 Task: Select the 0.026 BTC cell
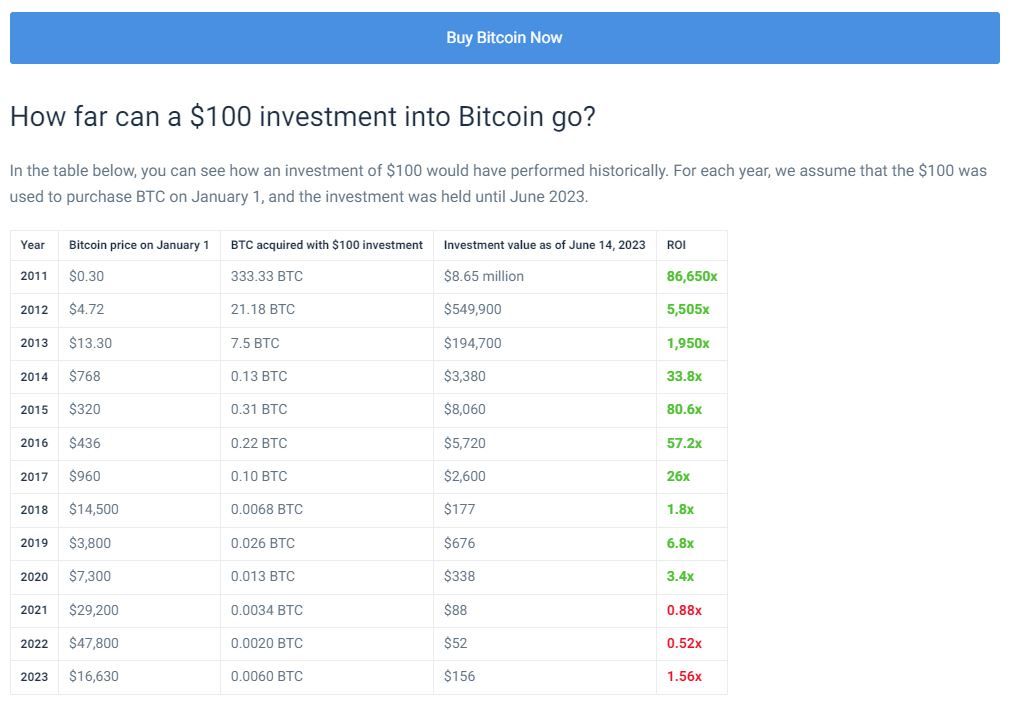pos(262,543)
